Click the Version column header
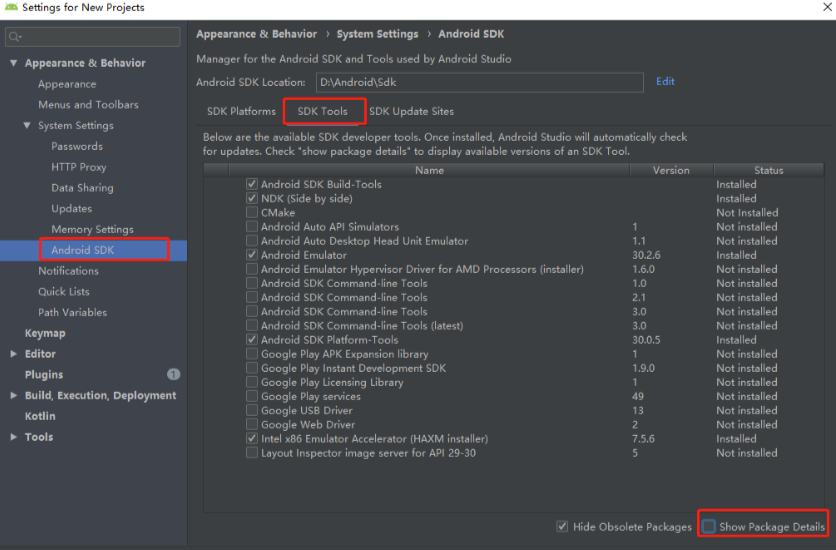 tap(671, 170)
